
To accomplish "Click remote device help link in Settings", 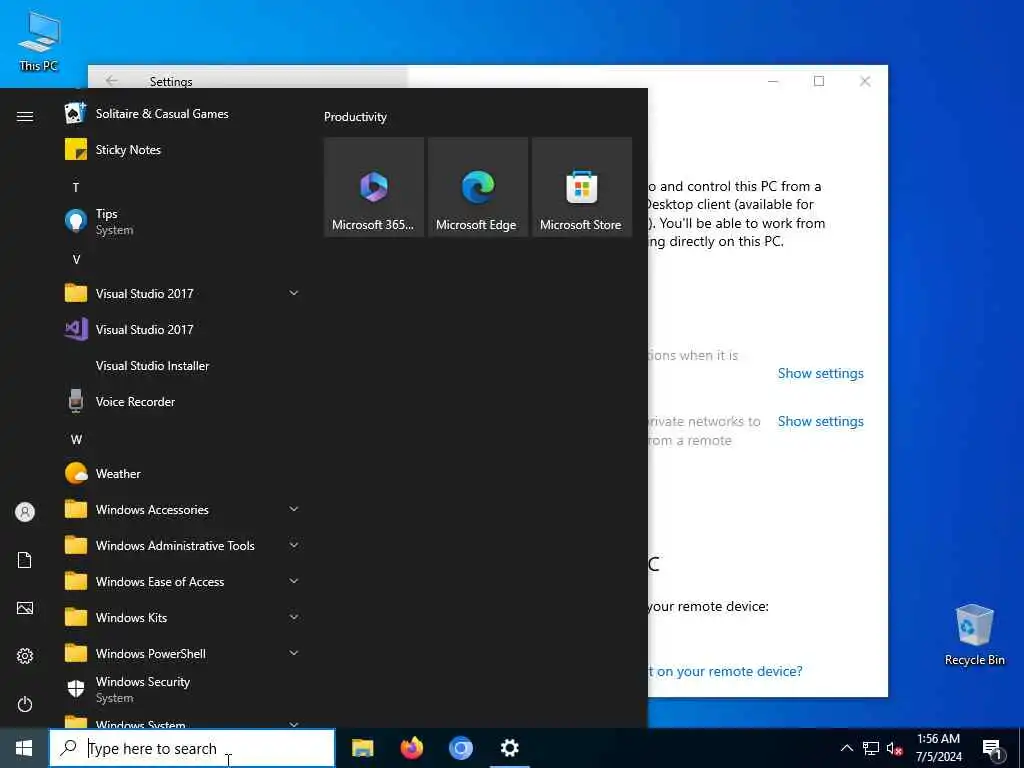I will tap(726, 671).
